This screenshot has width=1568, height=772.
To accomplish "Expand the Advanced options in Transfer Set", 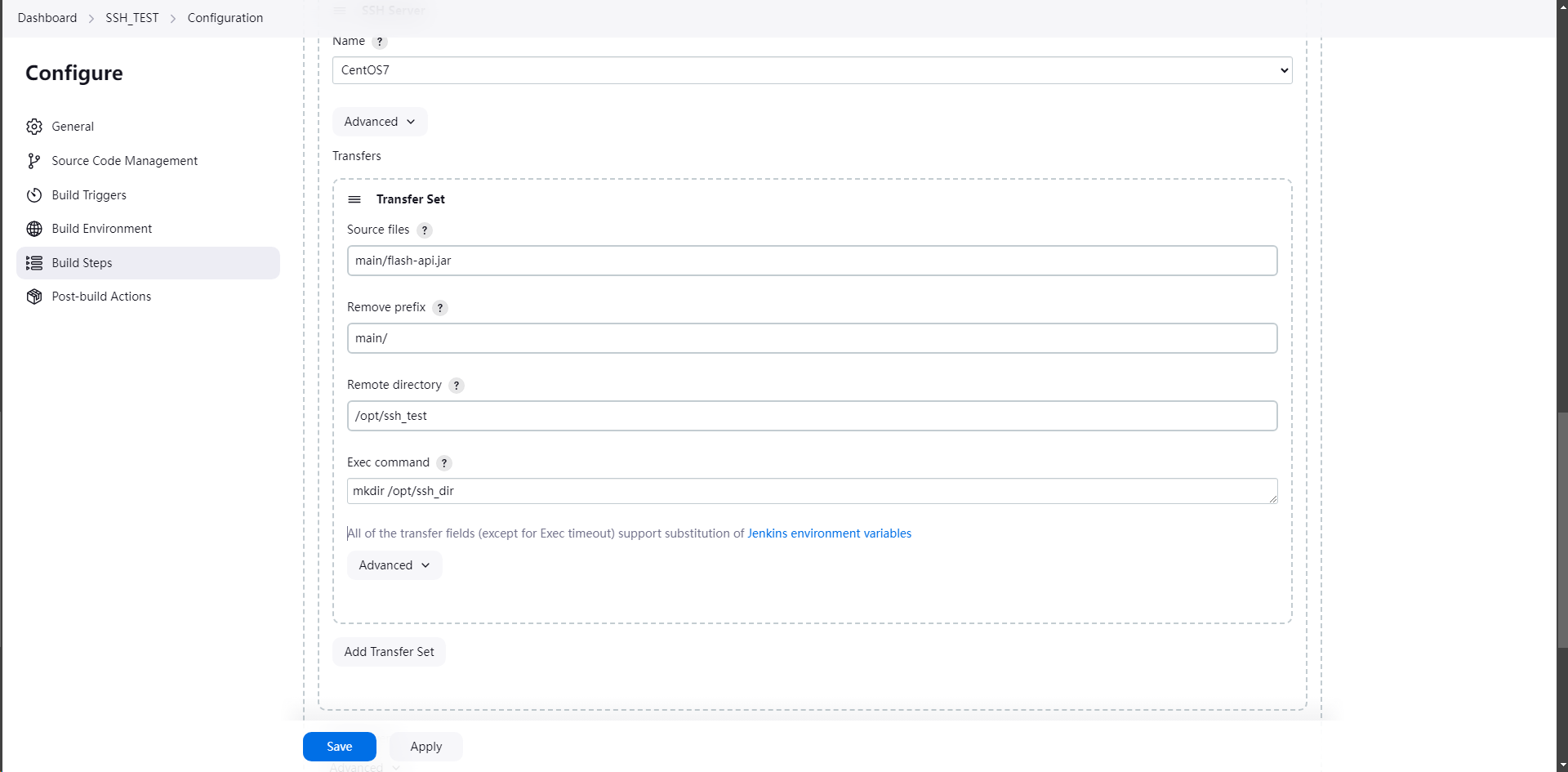I will coord(394,565).
